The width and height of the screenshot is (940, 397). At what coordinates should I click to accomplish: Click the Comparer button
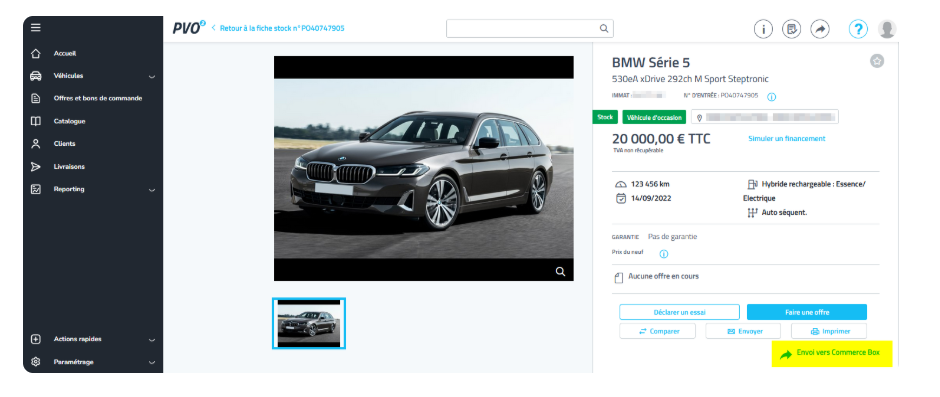coord(658,331)
